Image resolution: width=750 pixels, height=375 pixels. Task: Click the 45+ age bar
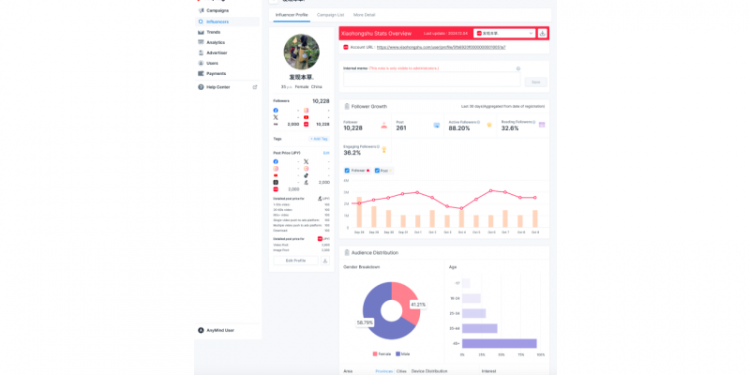pos(499,343)
